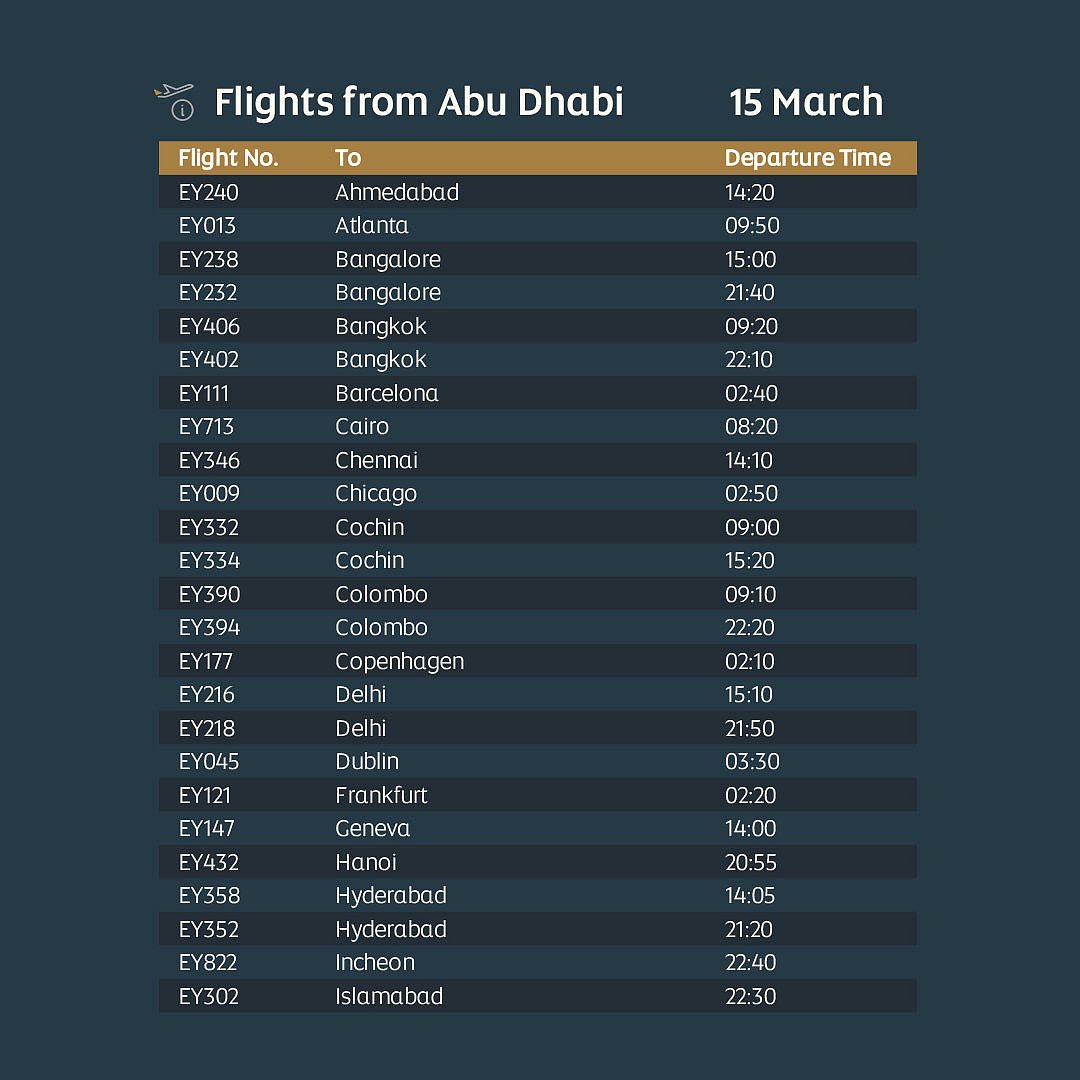Select flight number EY009

[x=209, y=493]
